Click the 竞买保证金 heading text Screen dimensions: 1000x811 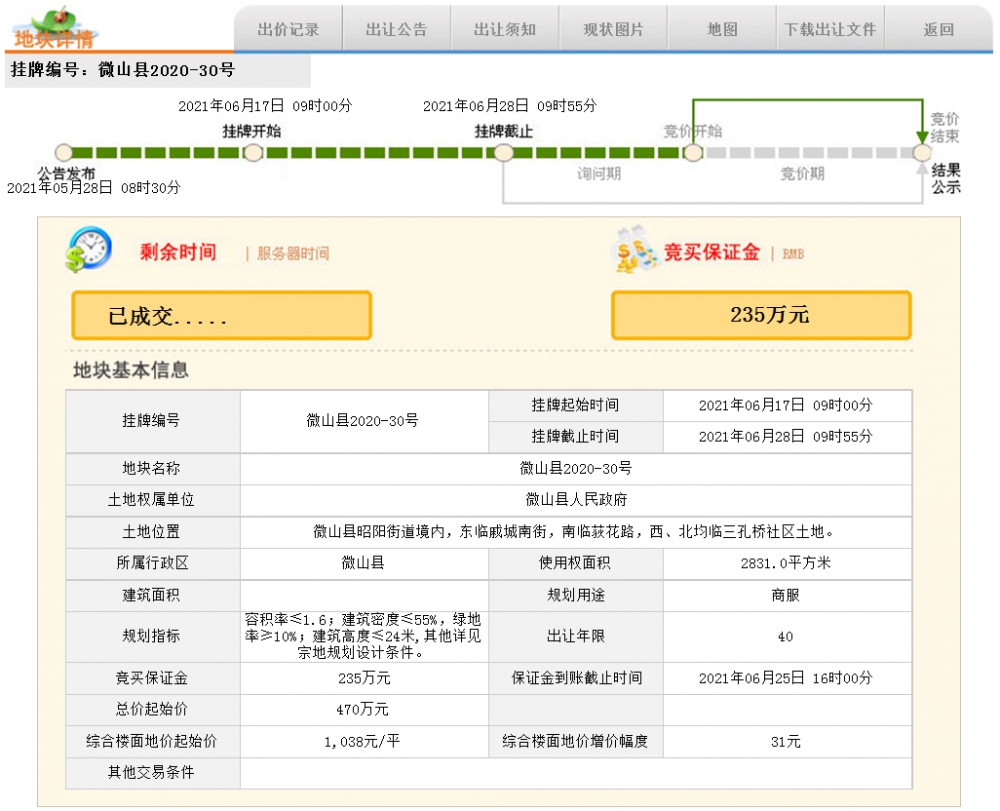[712, 252]
